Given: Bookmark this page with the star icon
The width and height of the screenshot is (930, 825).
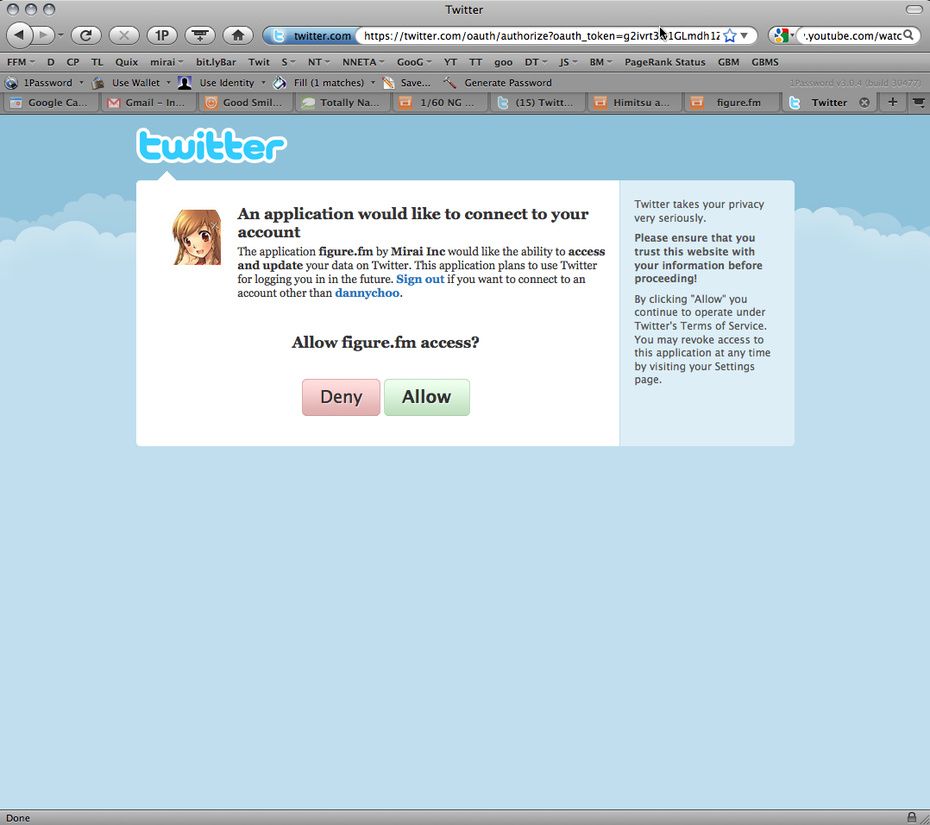Looking at the screenshot, I should [730, 36].
